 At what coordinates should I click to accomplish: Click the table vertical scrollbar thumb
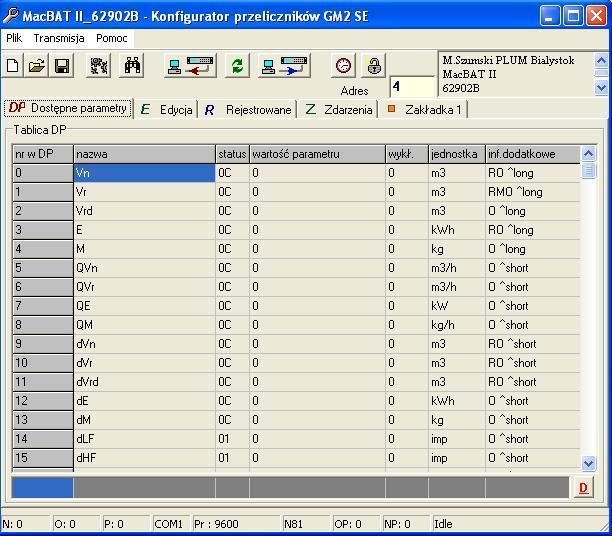588,171
